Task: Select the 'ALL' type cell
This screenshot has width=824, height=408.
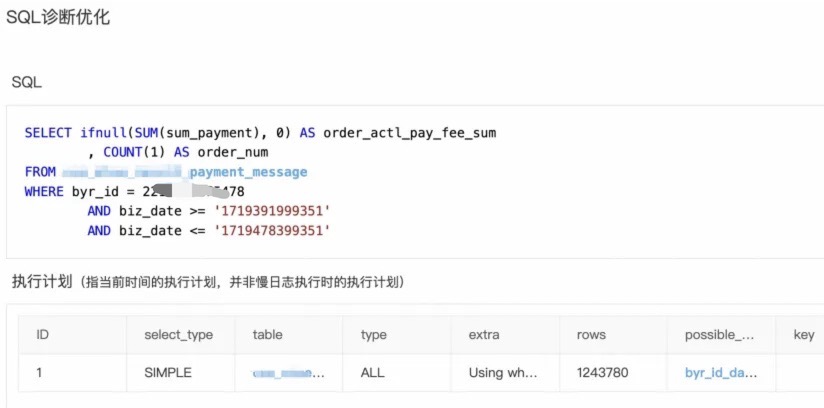Action: tap(372, 373)
